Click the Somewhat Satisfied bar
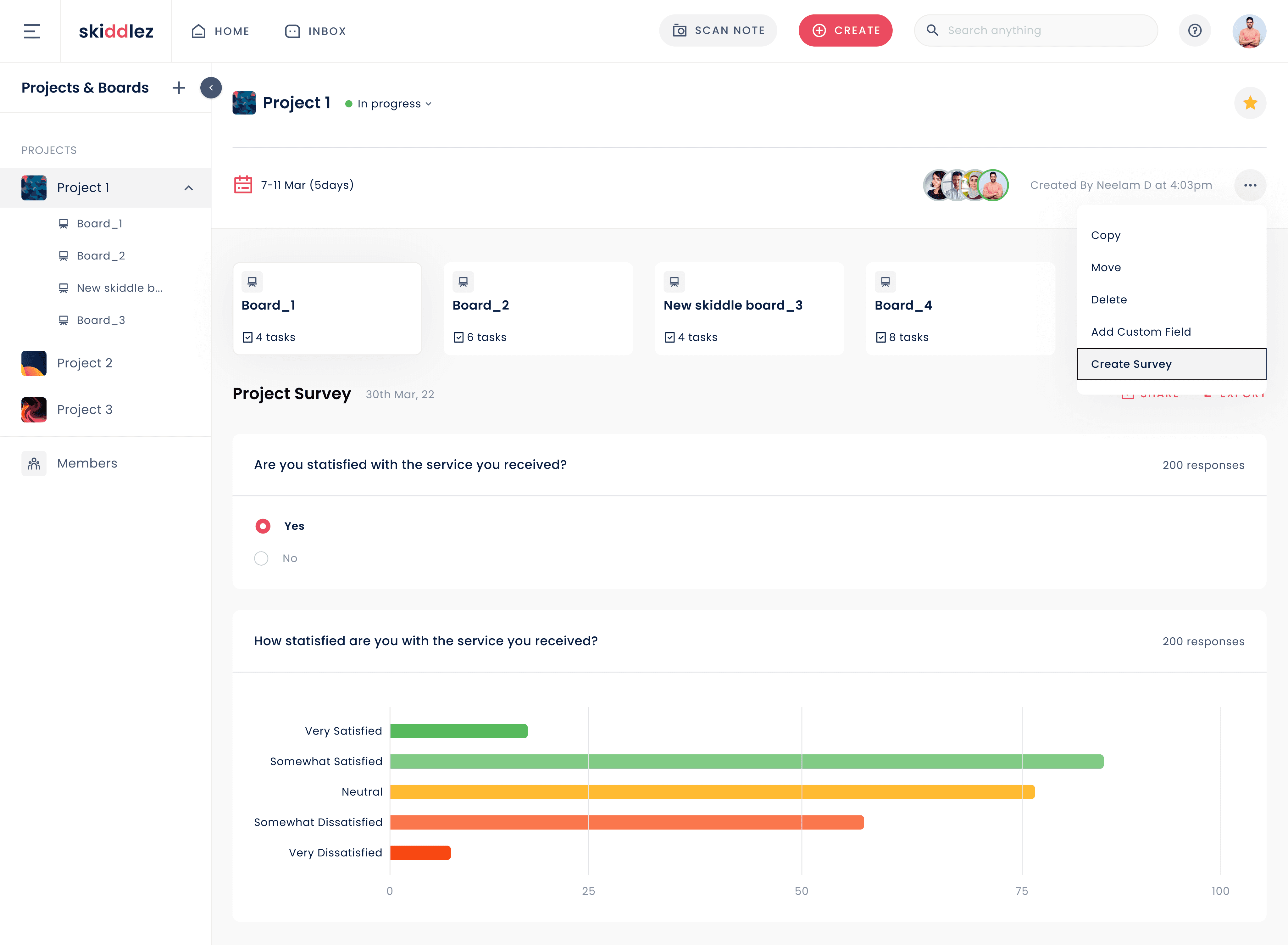Image resolution: width=1288 pixels, height=945 pixels. (x=747, y=761)
